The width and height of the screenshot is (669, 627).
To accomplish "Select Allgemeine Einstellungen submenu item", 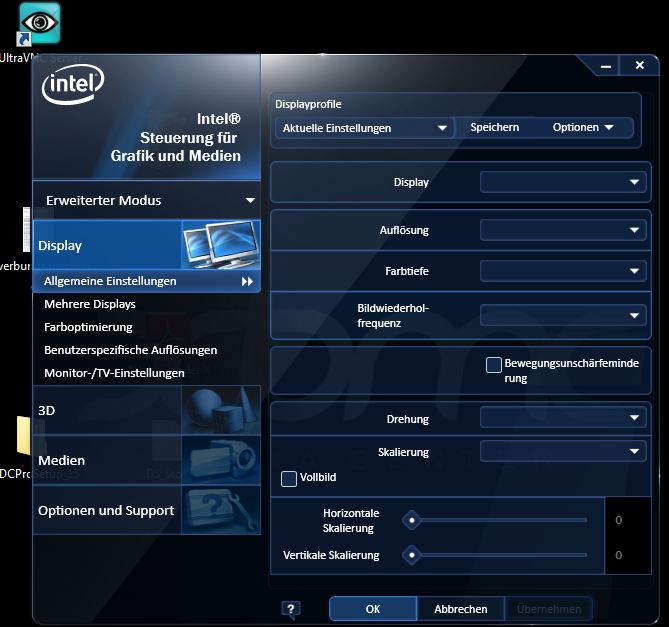I will (x=146, y=281).
